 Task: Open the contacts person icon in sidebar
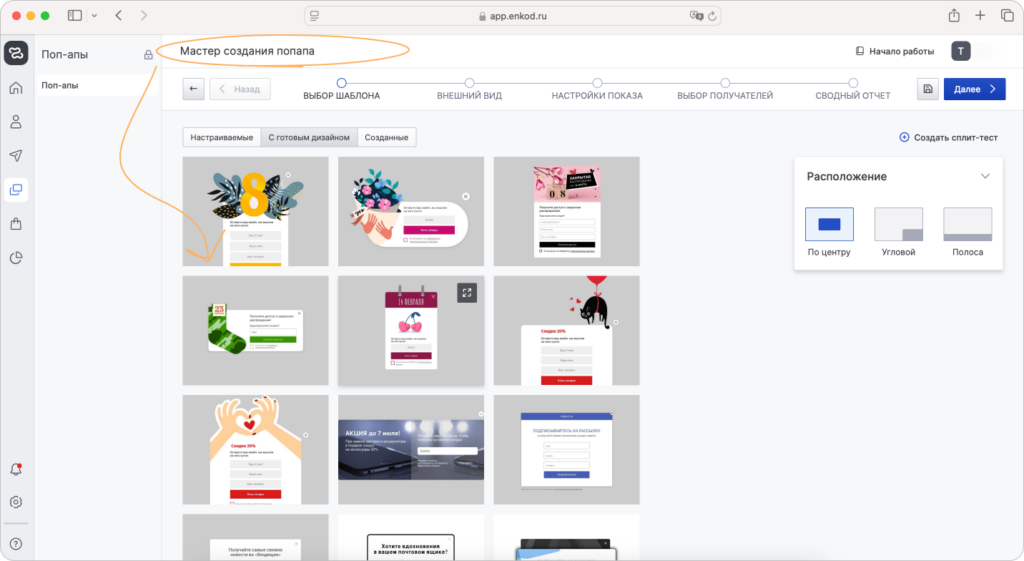(16, 121)
